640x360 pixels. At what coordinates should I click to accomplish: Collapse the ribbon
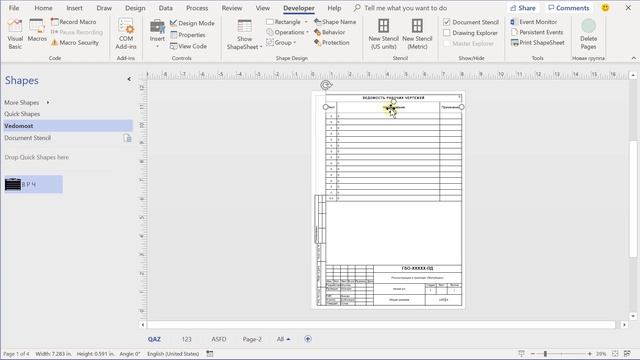633,58
